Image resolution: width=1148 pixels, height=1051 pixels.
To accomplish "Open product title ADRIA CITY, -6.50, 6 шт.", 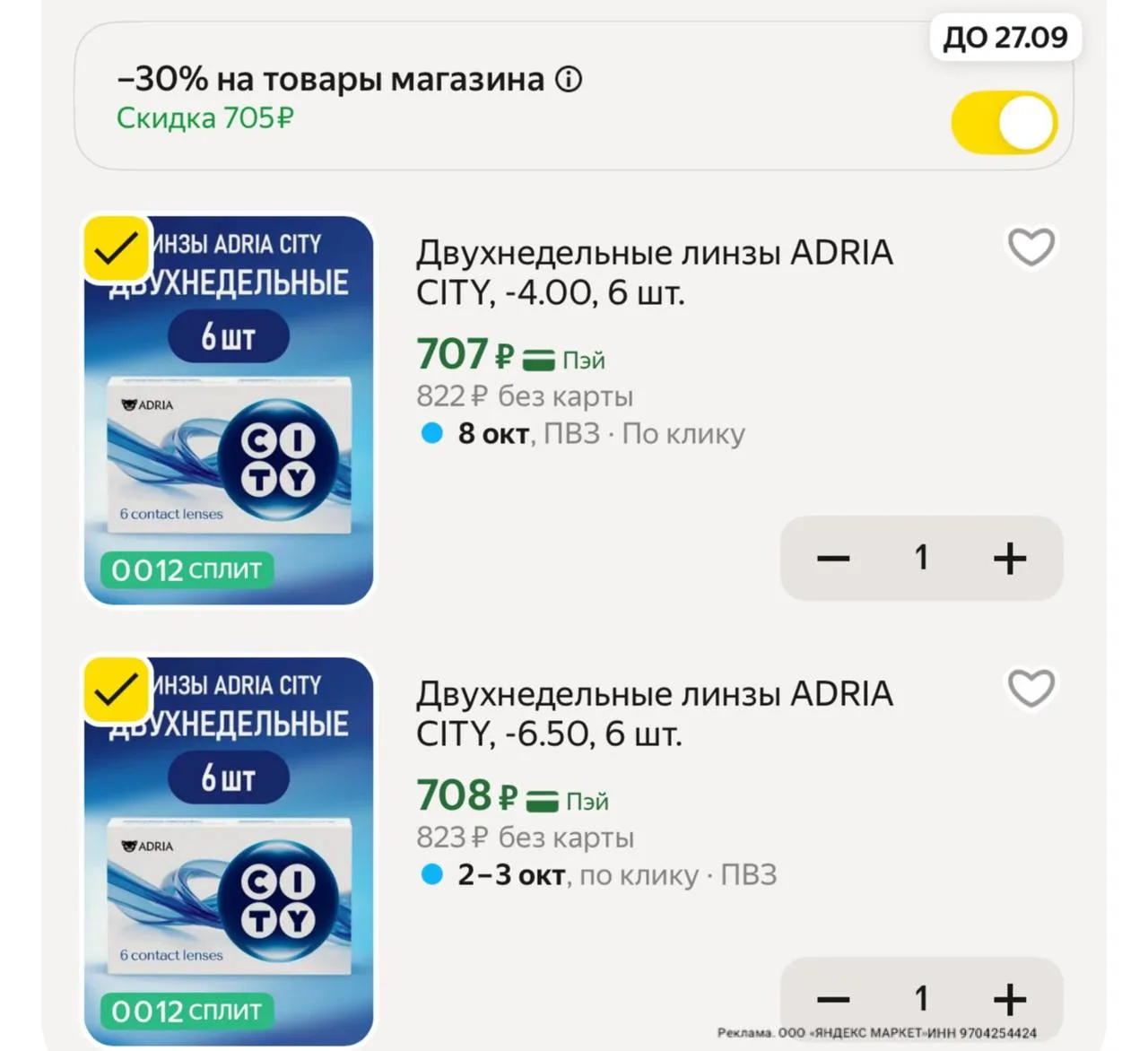I will click(655, 714).
